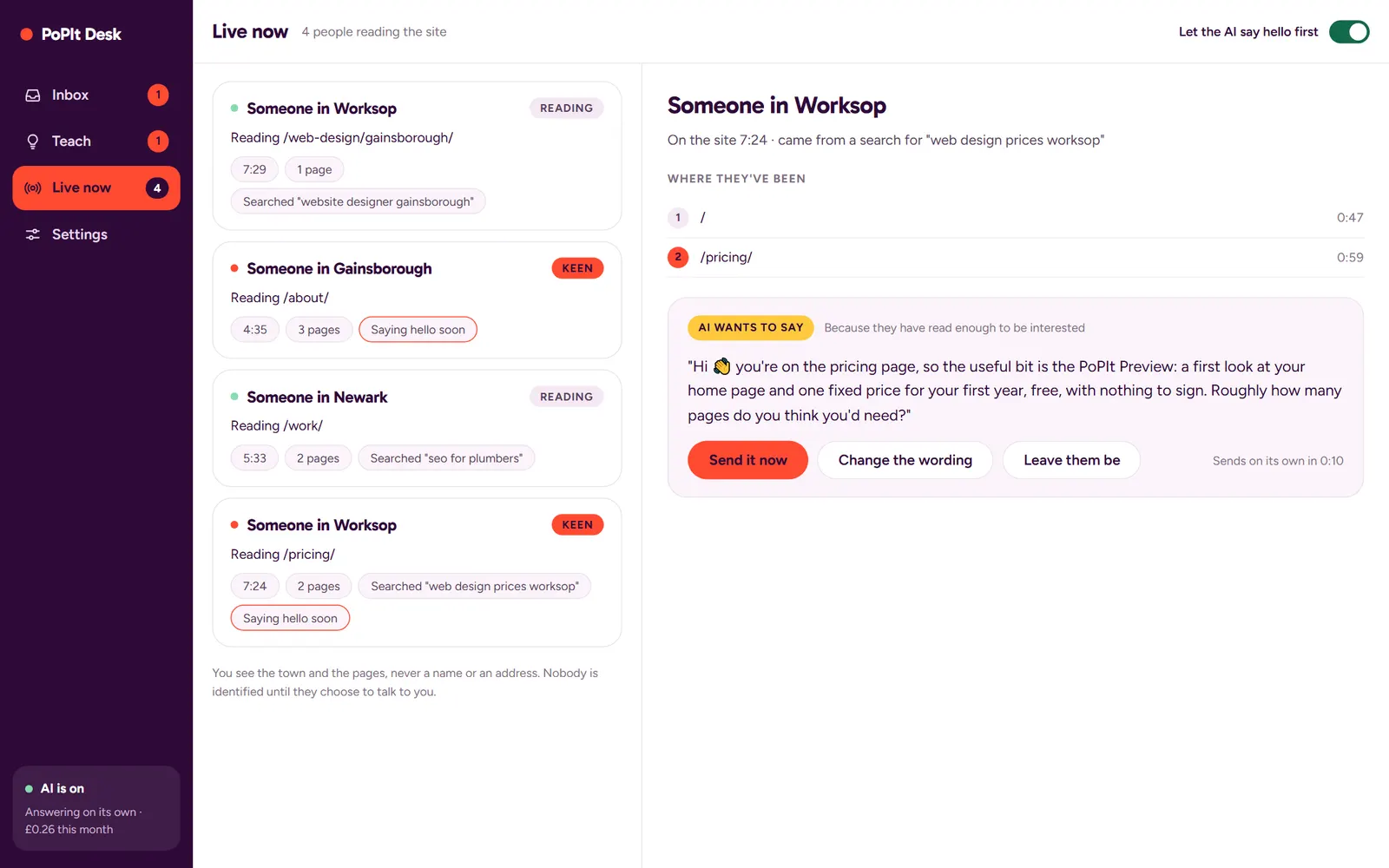This screenshot has height=868, width=1389.
Task: Click the Teach notification badge
Action: [158, 141]
